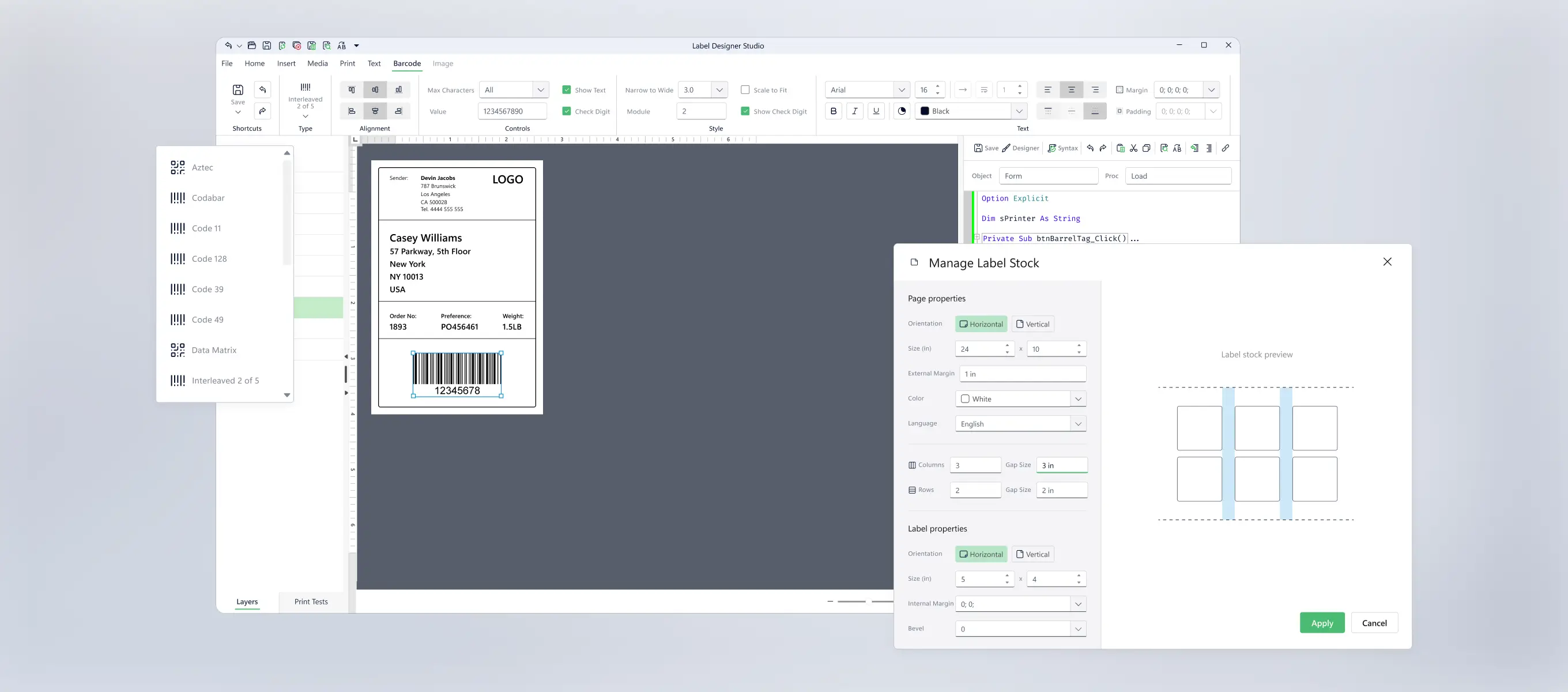The height and width of the screenshot is (692, 1568).
Task: Run the Syntax check in the script toolbar
Action: click(x=1063, y=148)
